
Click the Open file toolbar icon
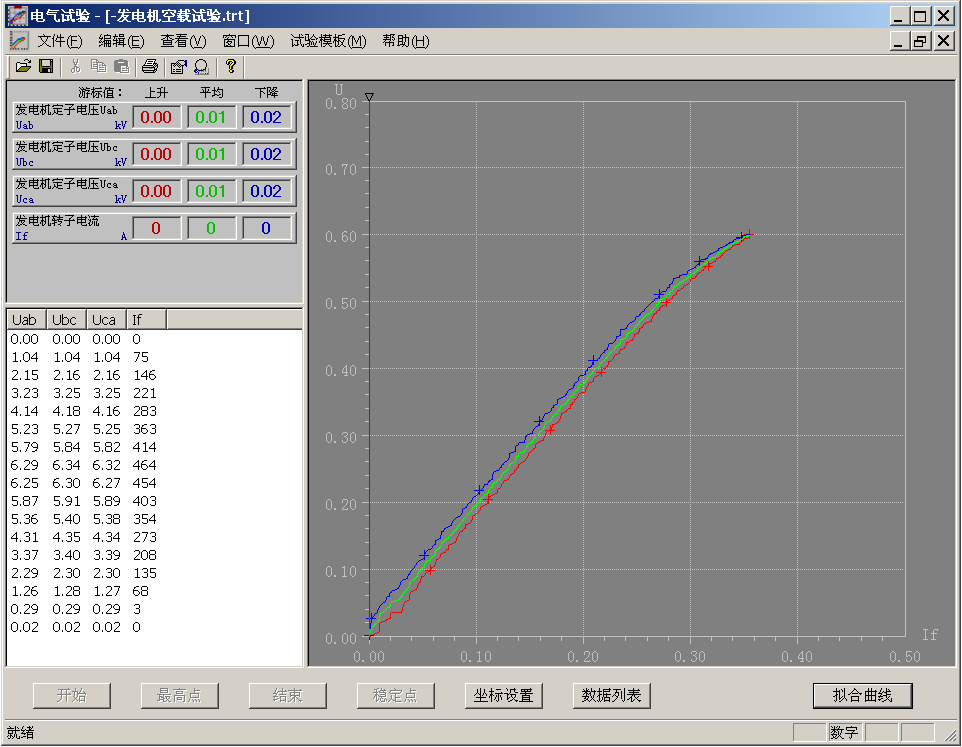(x=23, y=67)
